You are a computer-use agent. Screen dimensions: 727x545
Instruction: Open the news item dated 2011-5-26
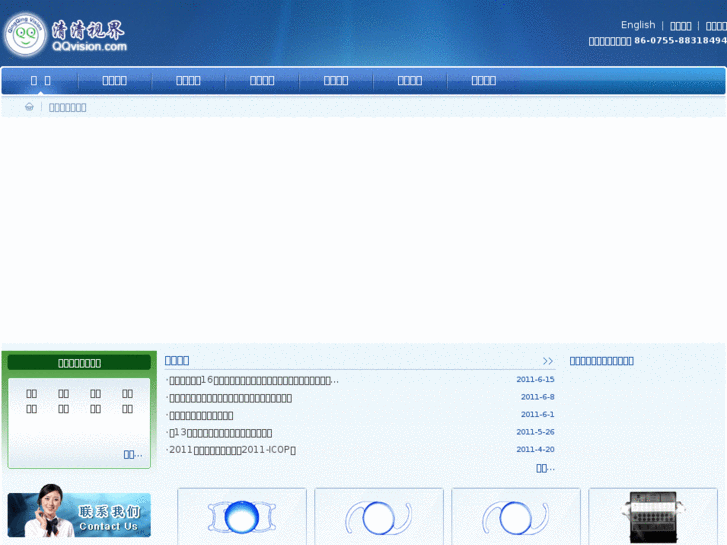click(220, 433)
